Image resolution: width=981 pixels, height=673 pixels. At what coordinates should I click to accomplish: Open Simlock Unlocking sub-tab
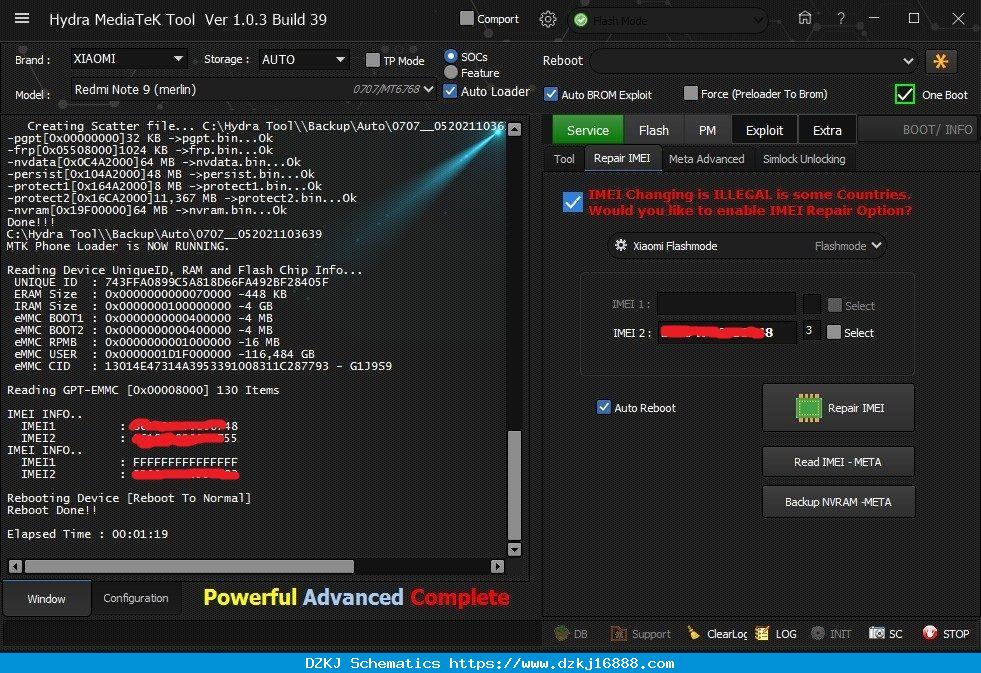(x=804, y=159)
